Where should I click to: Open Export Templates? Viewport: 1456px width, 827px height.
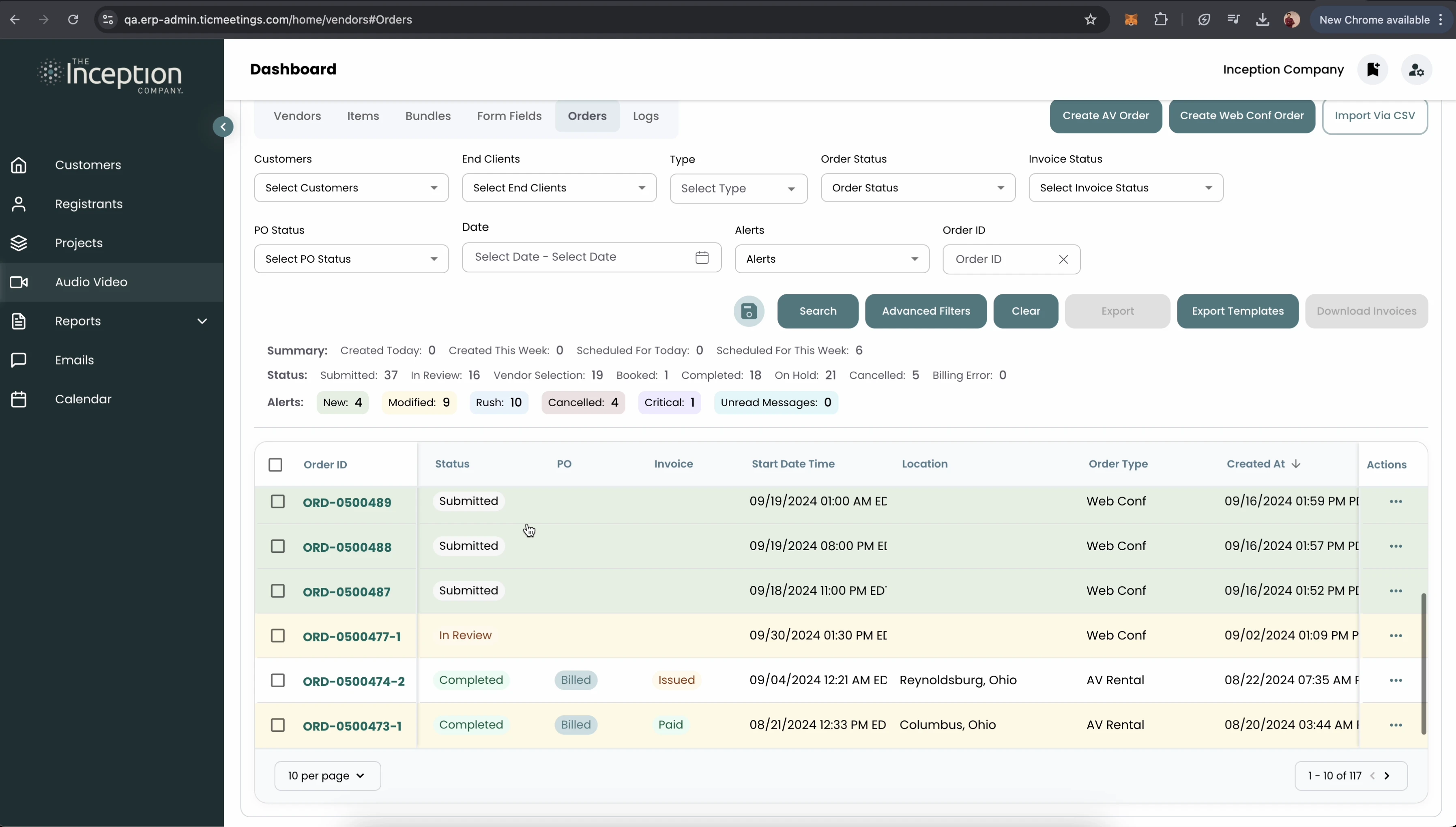coord(1237,311)
